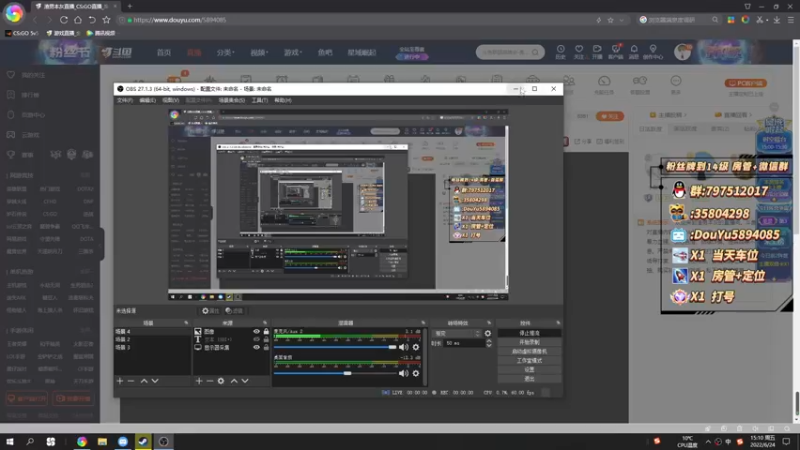Image resolution: width=800 pixels, height=450 pixels.
Task: Click browser reload icon
Action: point(64,20)
